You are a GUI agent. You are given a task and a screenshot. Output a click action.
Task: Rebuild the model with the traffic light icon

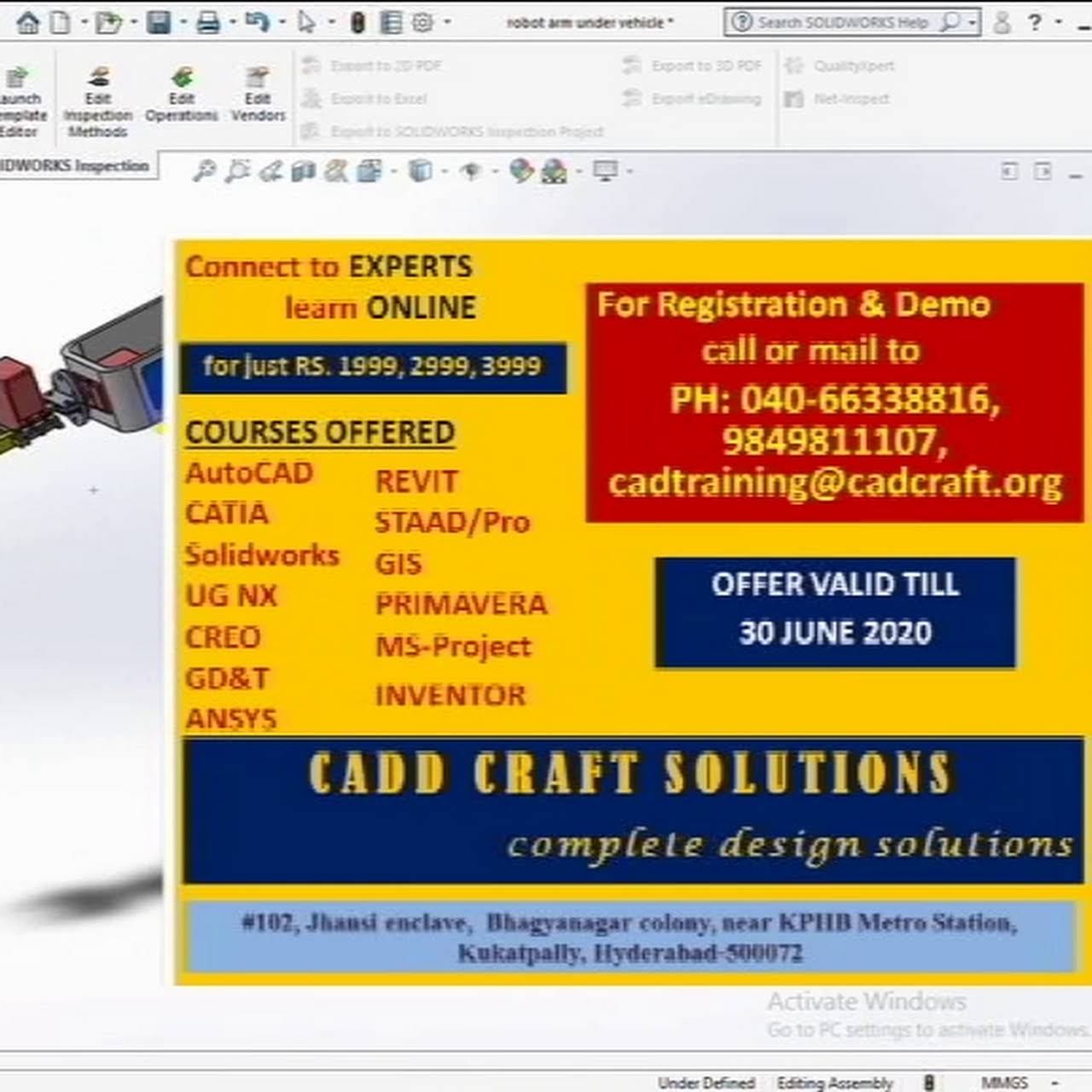(x=358, y=22)
